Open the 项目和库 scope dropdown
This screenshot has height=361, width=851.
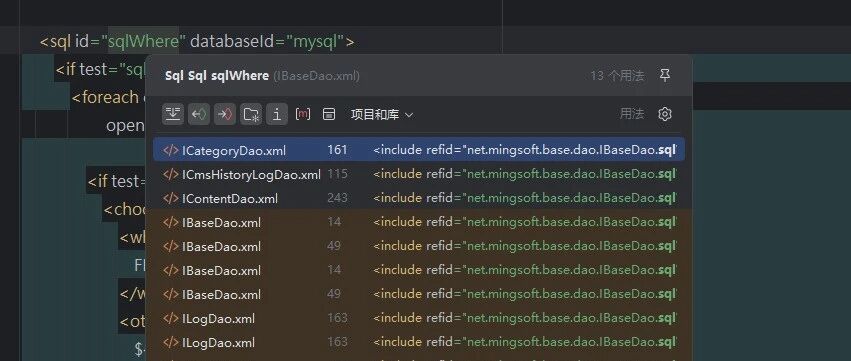click(382, 115)
